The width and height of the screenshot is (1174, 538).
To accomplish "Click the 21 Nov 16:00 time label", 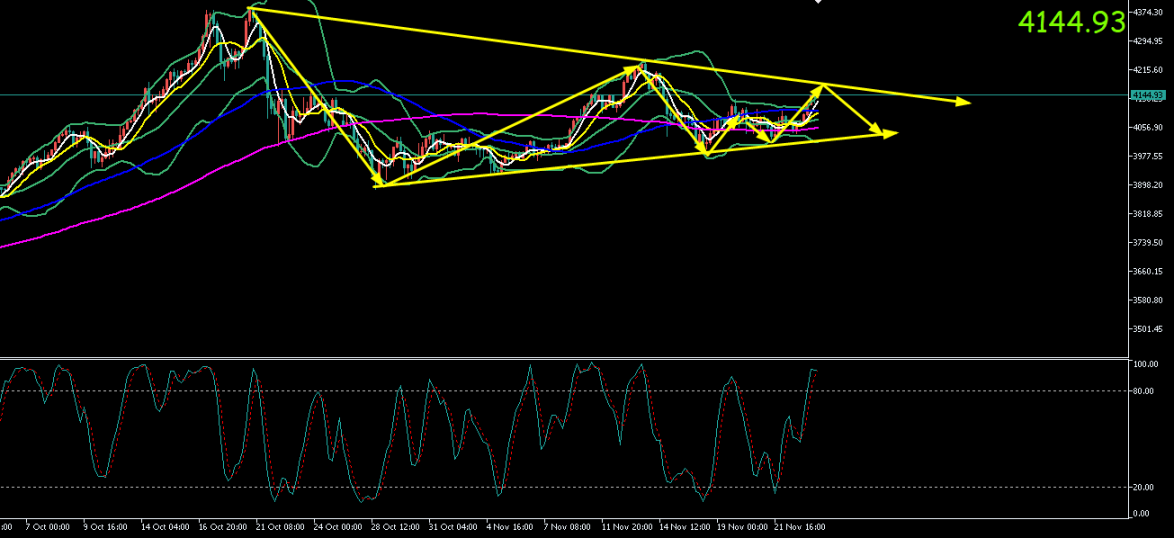I will tap(799, 526).
